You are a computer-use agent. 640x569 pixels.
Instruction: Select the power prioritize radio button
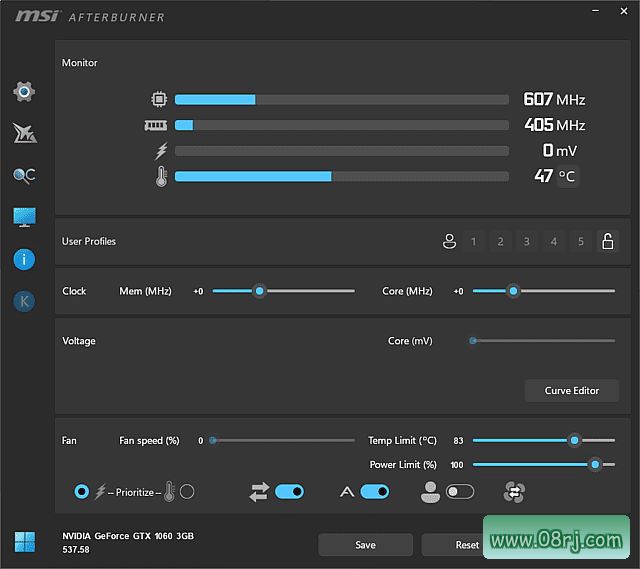(x=82, y=492)
